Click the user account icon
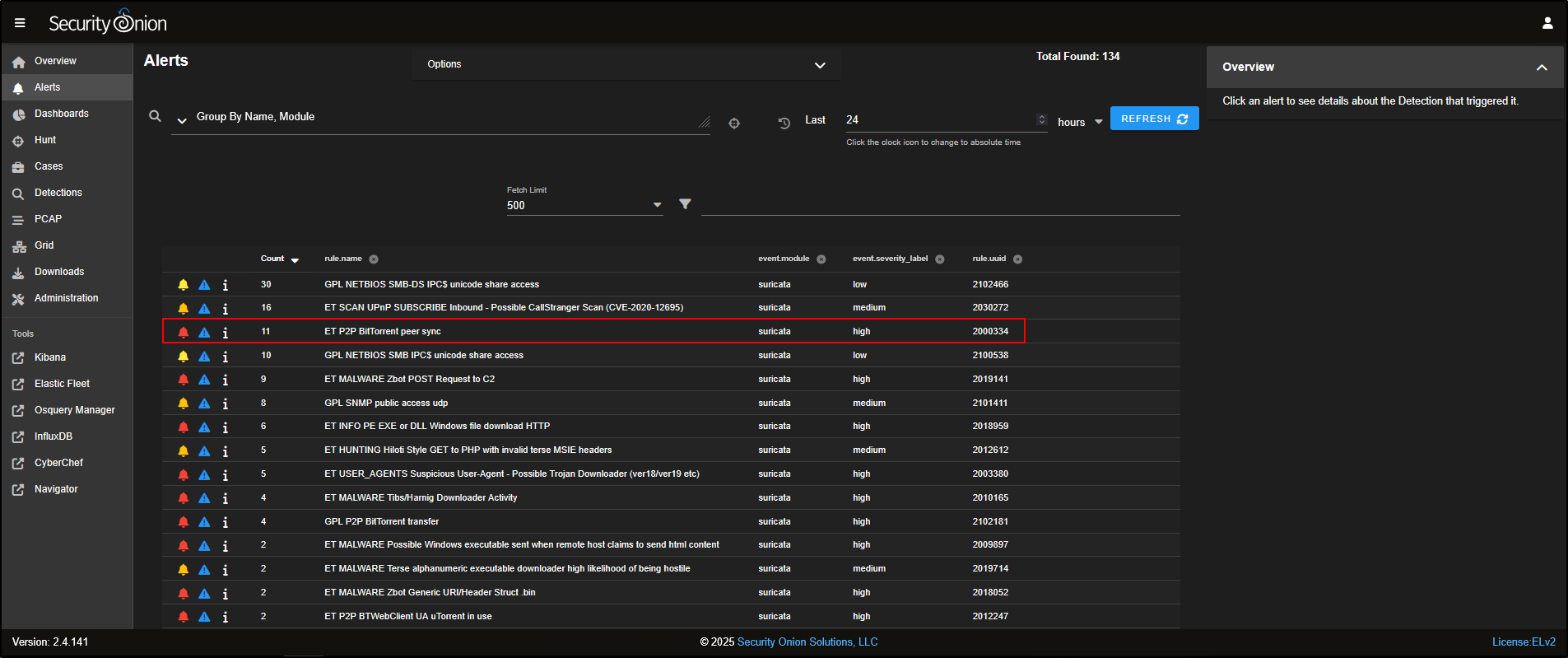 pyautogui.click(x=1547, y=23)
